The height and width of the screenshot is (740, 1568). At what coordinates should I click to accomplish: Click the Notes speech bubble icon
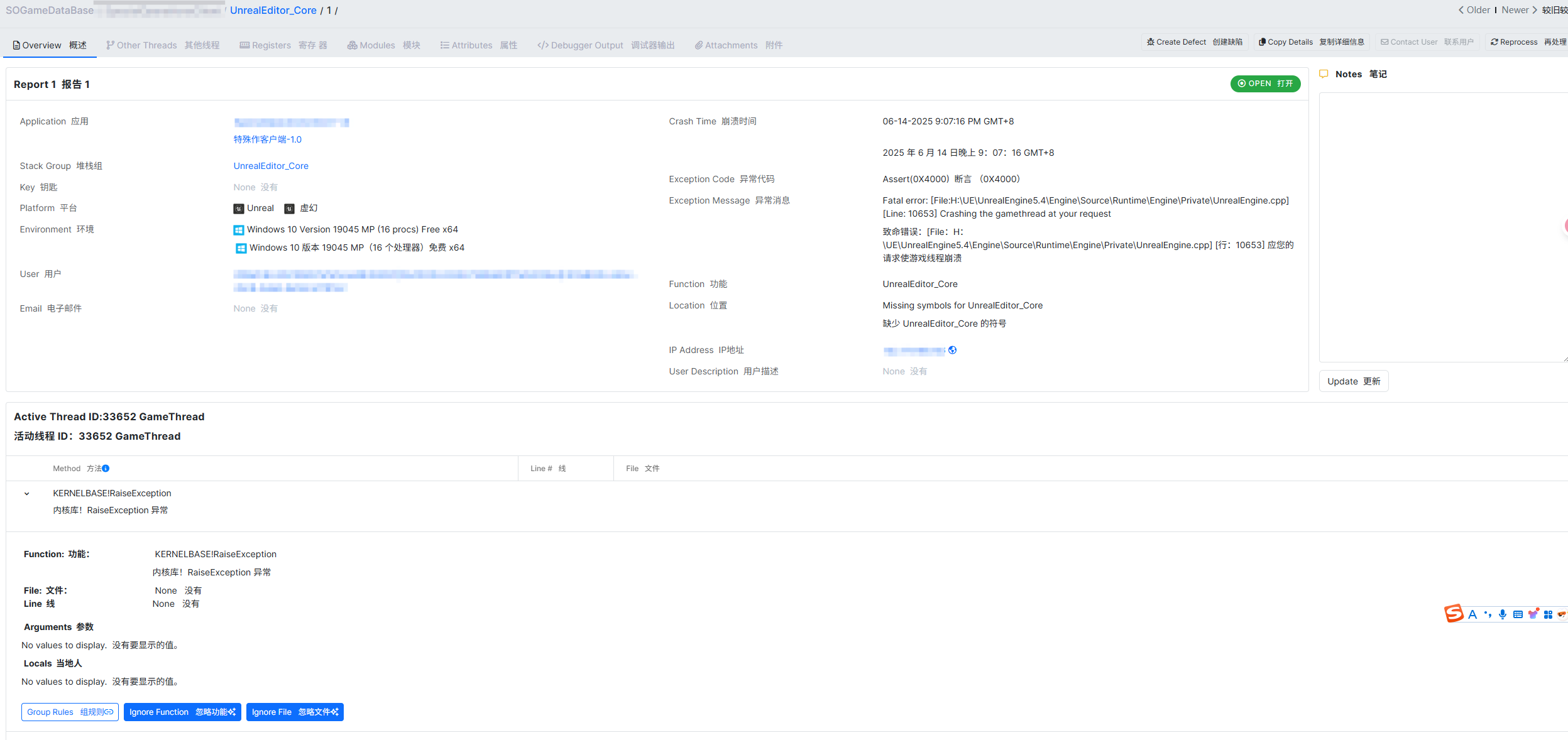click(1324, 74)
